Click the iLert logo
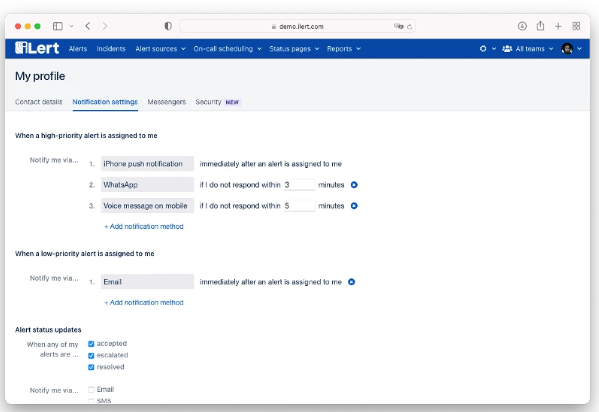The height and width of the screenshot is (412, 599). (x=37, y=48)
